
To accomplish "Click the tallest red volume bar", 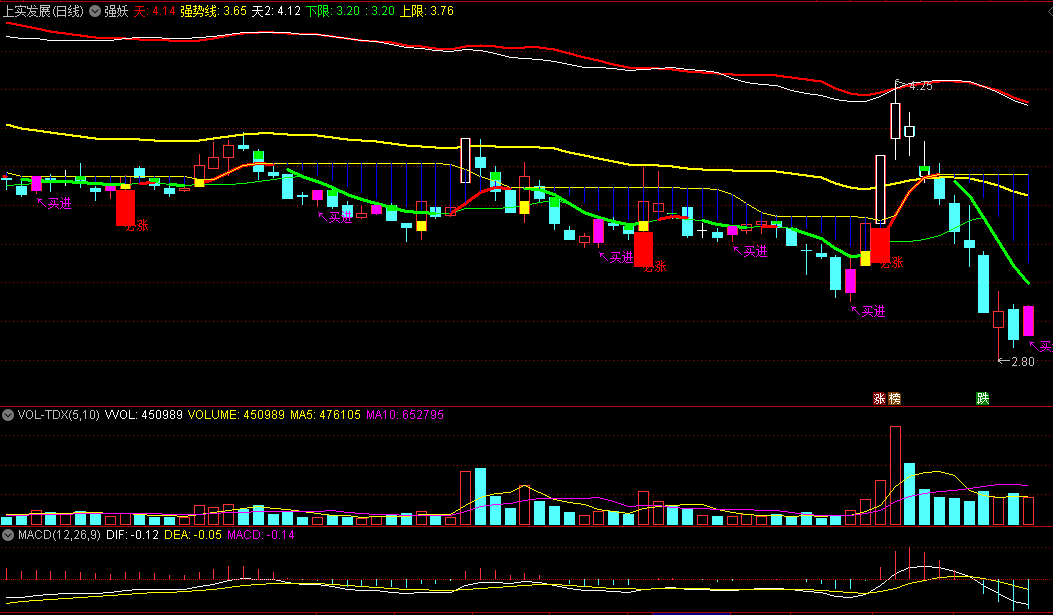I will tap(895, 475).
